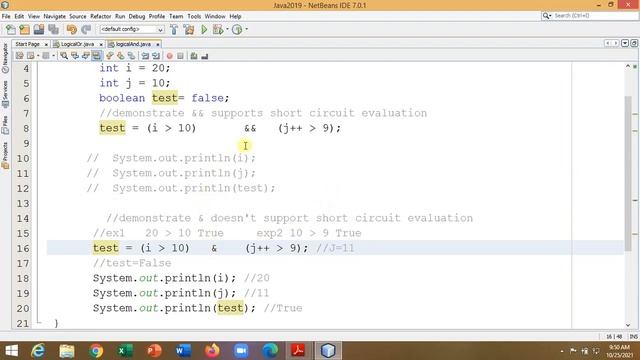Viewport: 640px width, 360px height.
Task: Open Forward history dropdown arrow
Action: (53, 56)
